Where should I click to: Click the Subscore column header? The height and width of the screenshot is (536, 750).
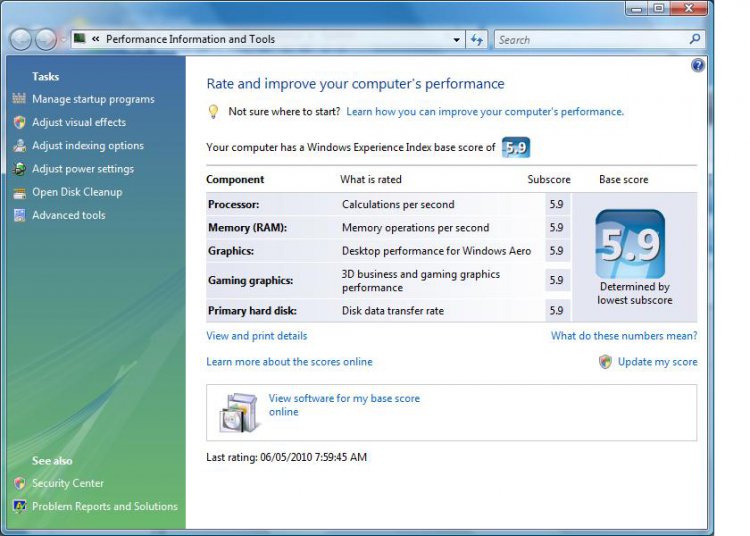click(549, 180)
